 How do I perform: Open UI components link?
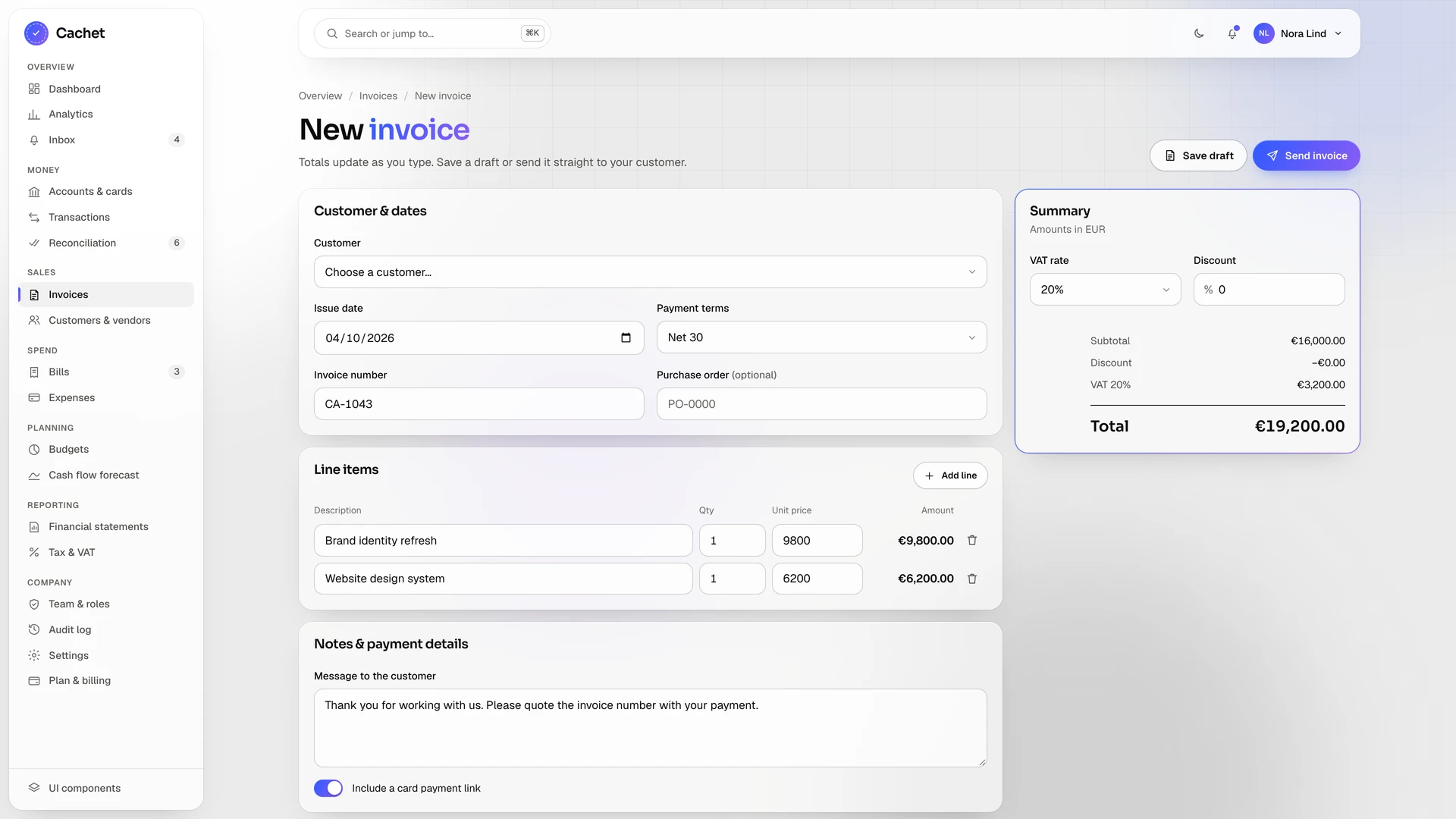pyautogui.click(x=106, y=788)
